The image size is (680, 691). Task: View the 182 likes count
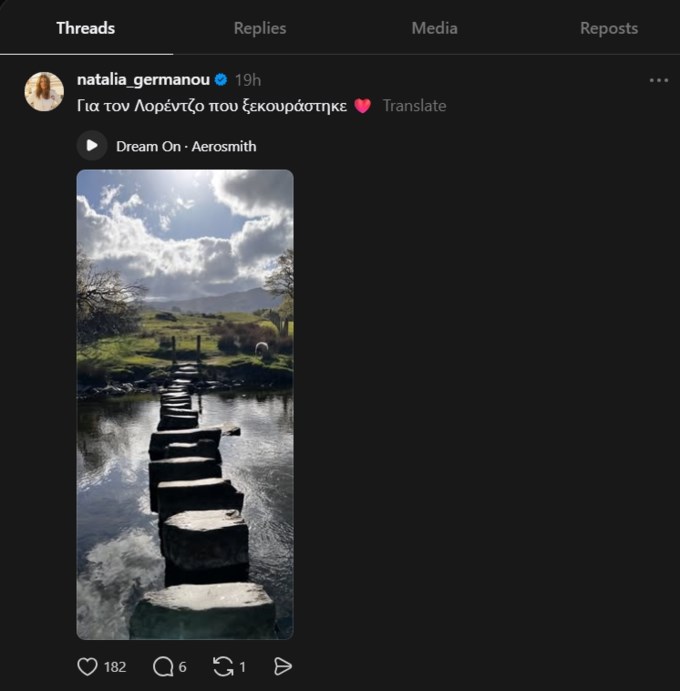[x=115, y=667]
